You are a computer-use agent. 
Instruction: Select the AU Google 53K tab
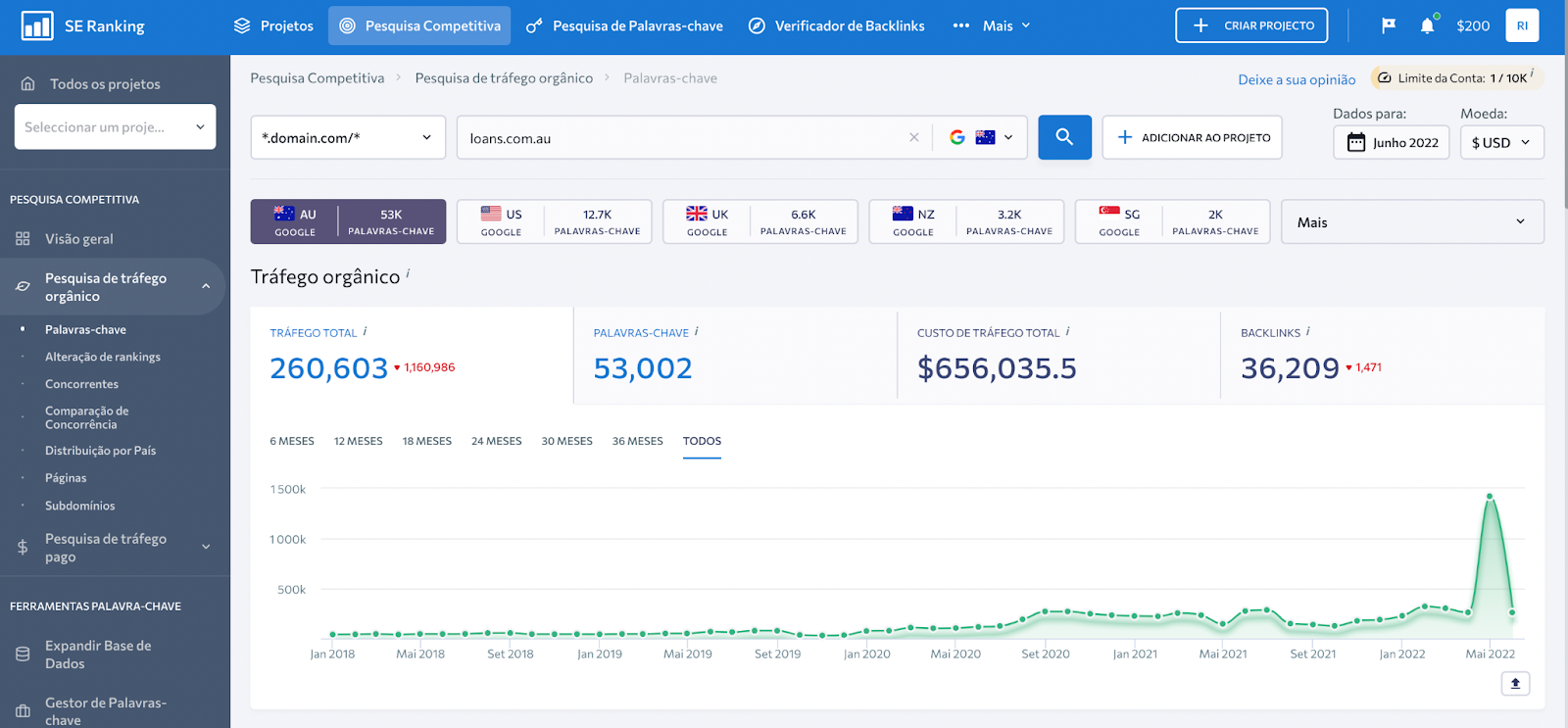[348, 221]
